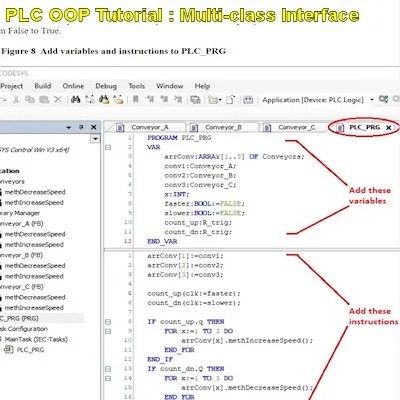Click the PLC_PRG icon under MainTask
This screenshot has width=400, height=400.
9,350
